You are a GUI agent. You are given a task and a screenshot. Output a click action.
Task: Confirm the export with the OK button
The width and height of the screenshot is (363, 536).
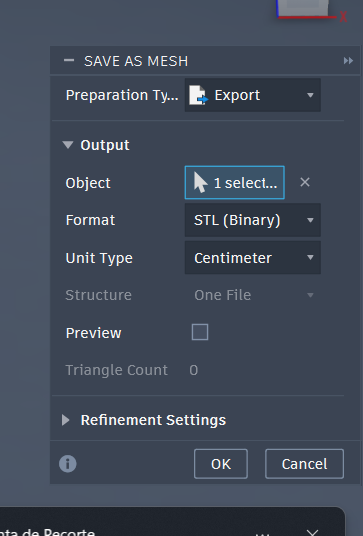pyautogui.click(x=221, y=464)
